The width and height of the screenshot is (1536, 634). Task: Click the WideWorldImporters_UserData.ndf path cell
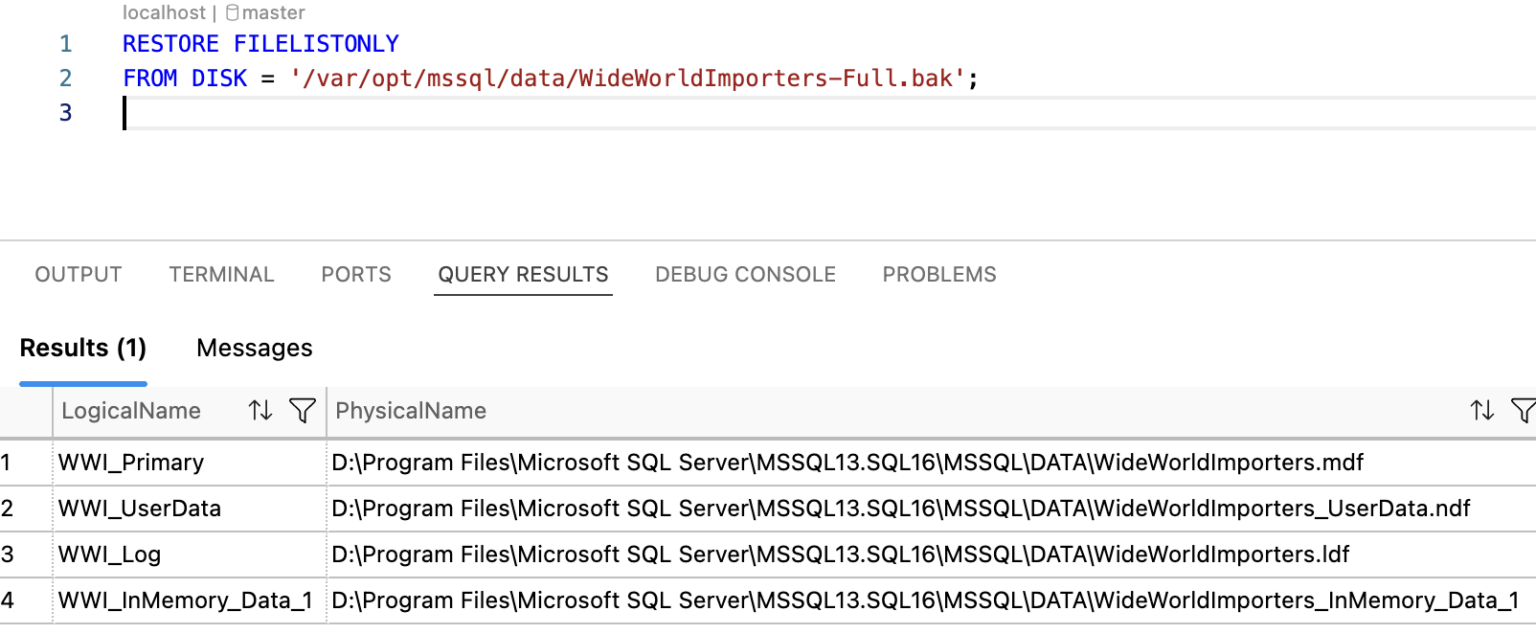931,508
